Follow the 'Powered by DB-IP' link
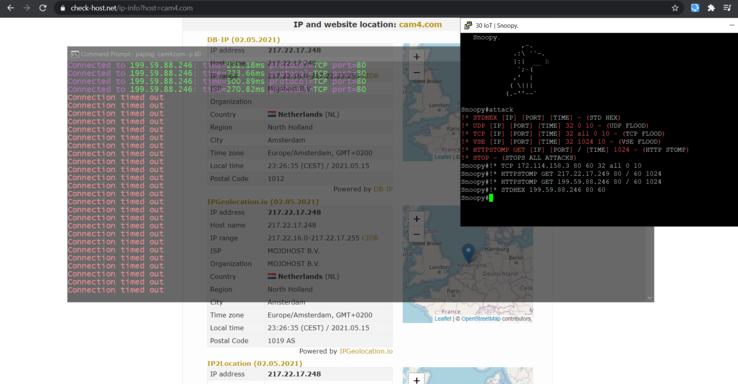This screenshot has height=384, width=738. pos(383,189)
